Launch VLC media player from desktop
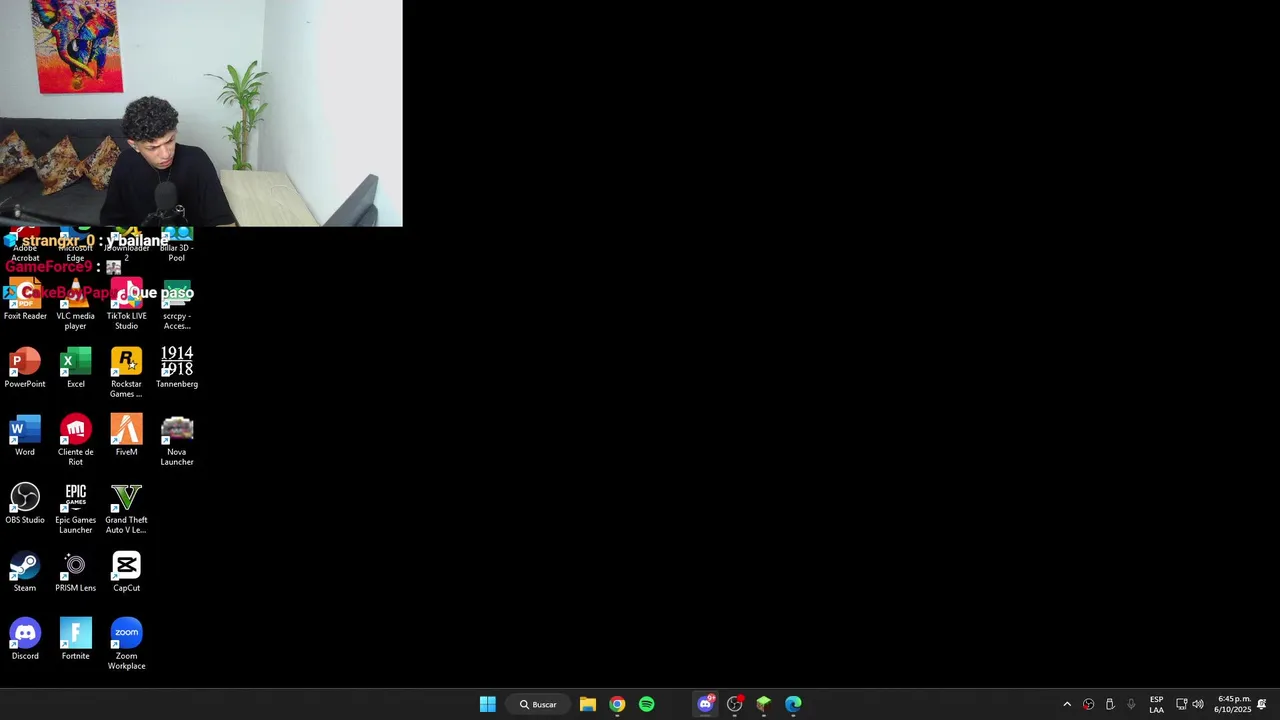 [75, 305]
